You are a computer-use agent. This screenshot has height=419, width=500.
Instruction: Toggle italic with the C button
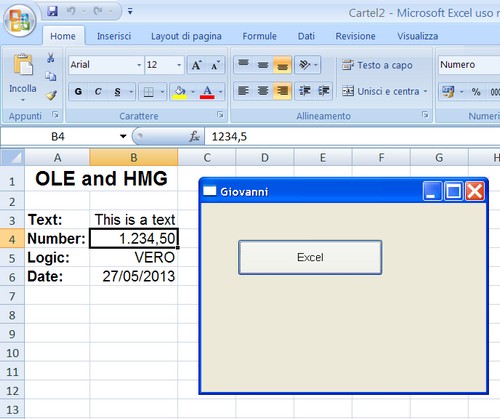[x=98, y=91]
